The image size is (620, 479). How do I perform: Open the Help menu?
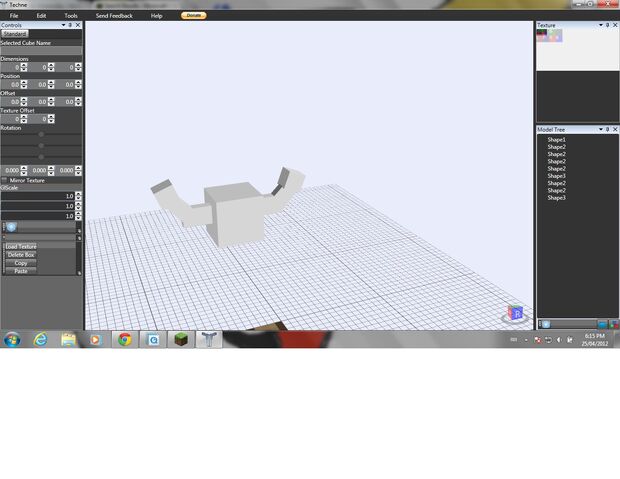coord(157,16)
